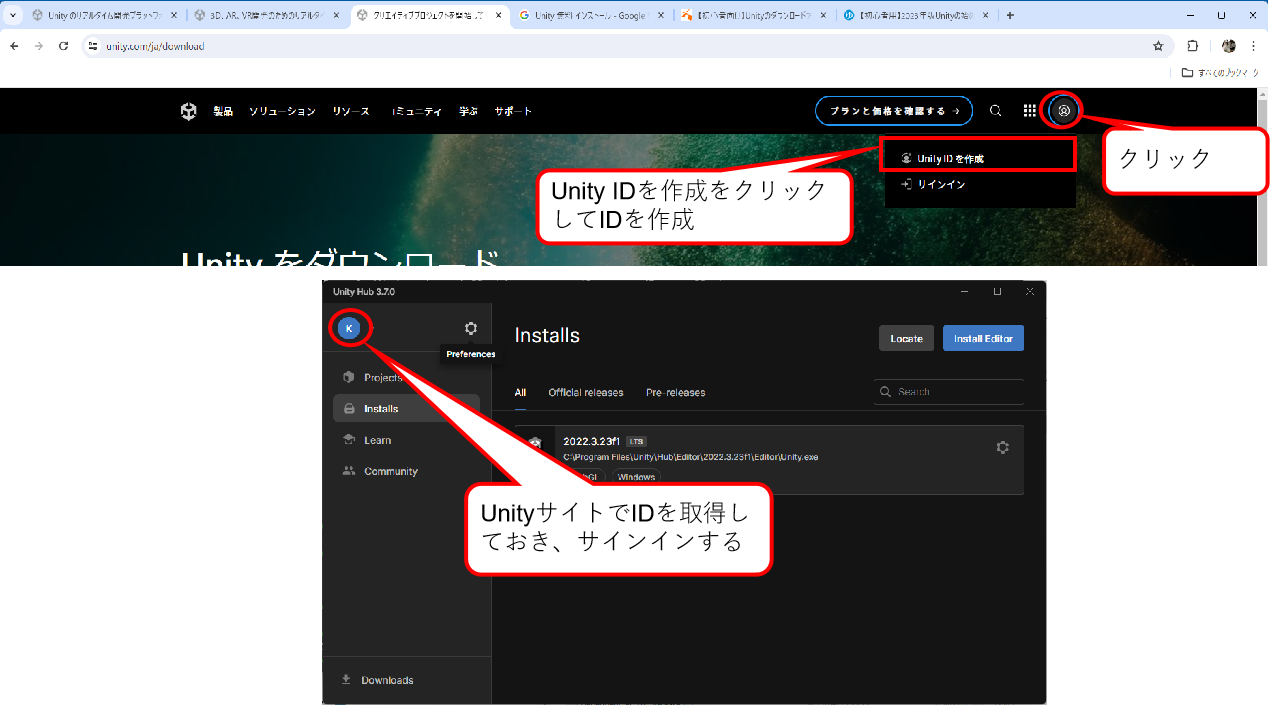Close the Google search tab

coord(660,15)
